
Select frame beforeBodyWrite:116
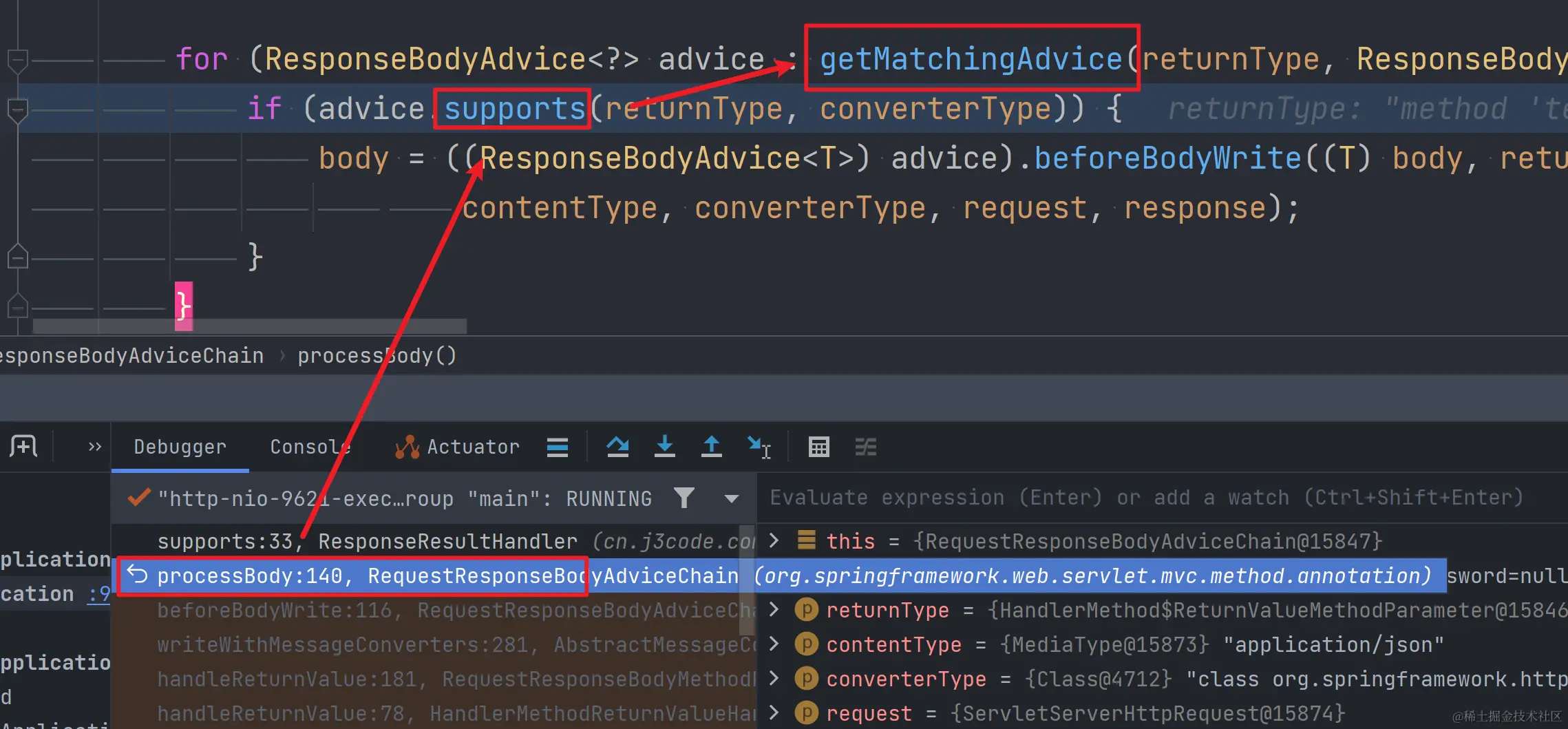pyautogui.click(x=434, y=611)
